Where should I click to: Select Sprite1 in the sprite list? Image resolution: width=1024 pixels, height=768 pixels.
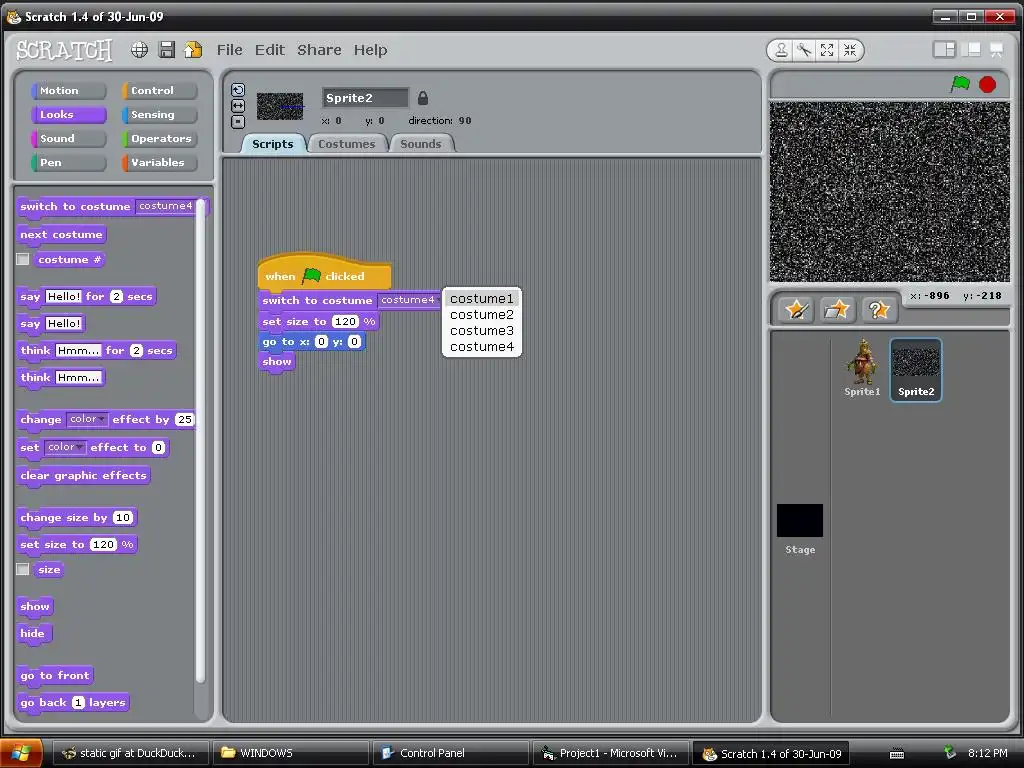[862, 368]
